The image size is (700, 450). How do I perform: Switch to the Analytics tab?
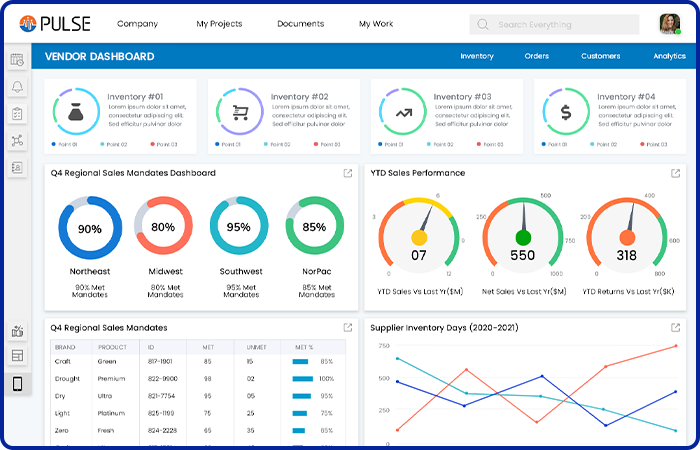[669, 56]
